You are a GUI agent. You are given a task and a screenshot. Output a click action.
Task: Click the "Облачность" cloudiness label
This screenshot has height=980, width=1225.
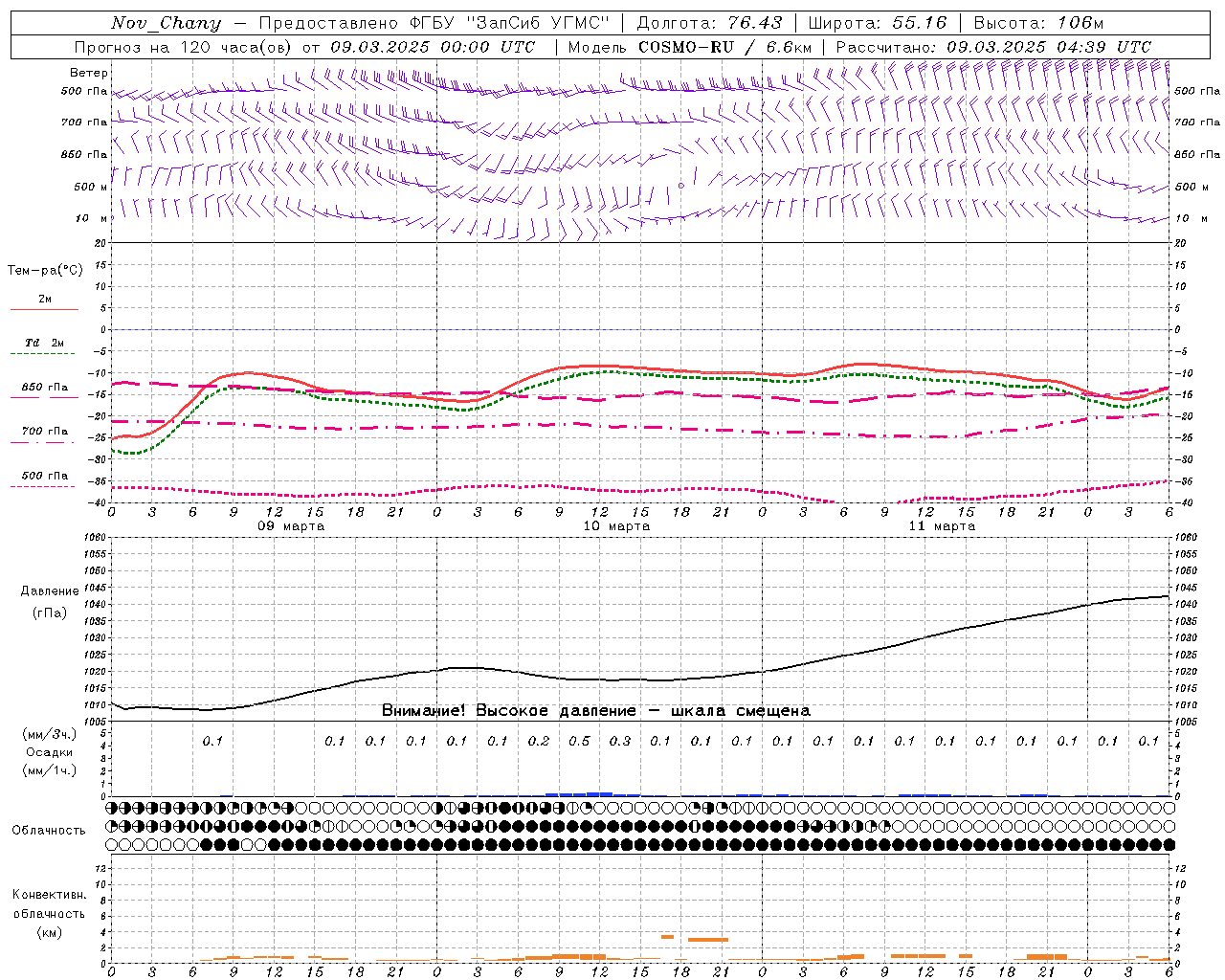tap(49, 831)
